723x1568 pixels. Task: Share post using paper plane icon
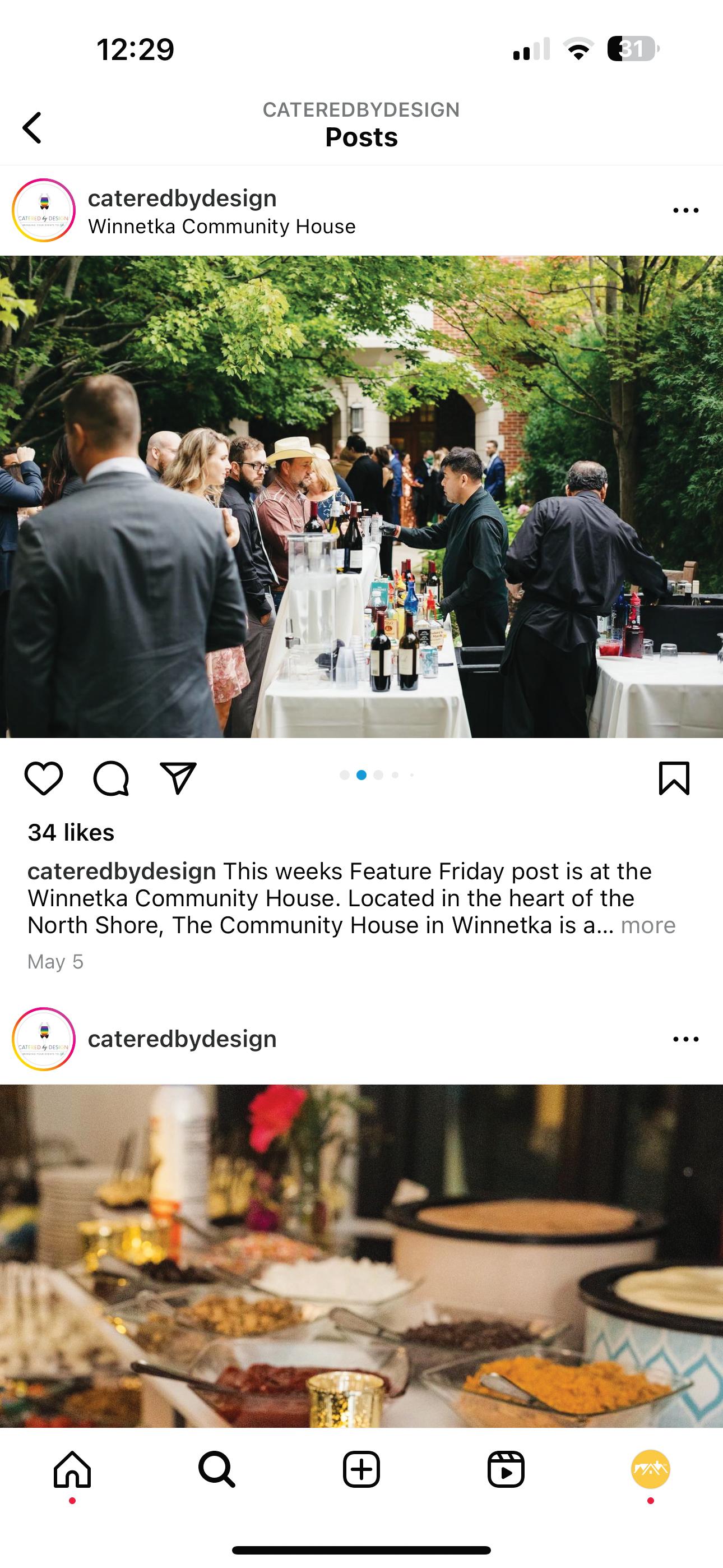178,778
